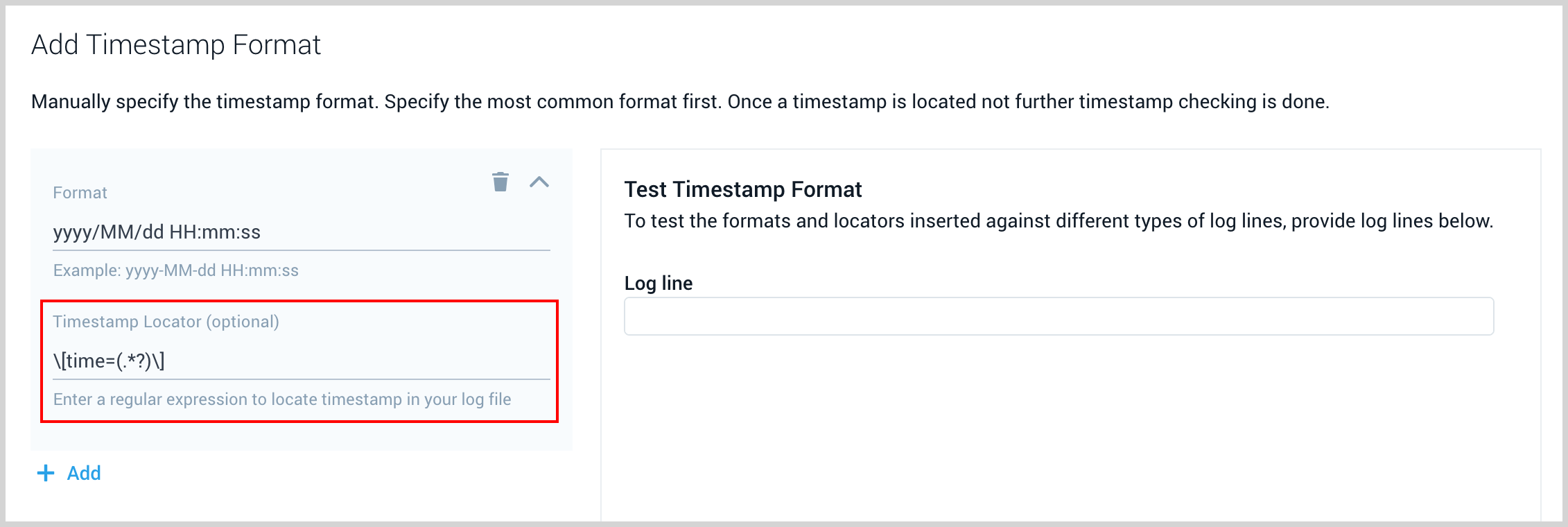The image size is (1568, 527).
Task: Click inside the Format input field
Action: [x=298, y=233]
